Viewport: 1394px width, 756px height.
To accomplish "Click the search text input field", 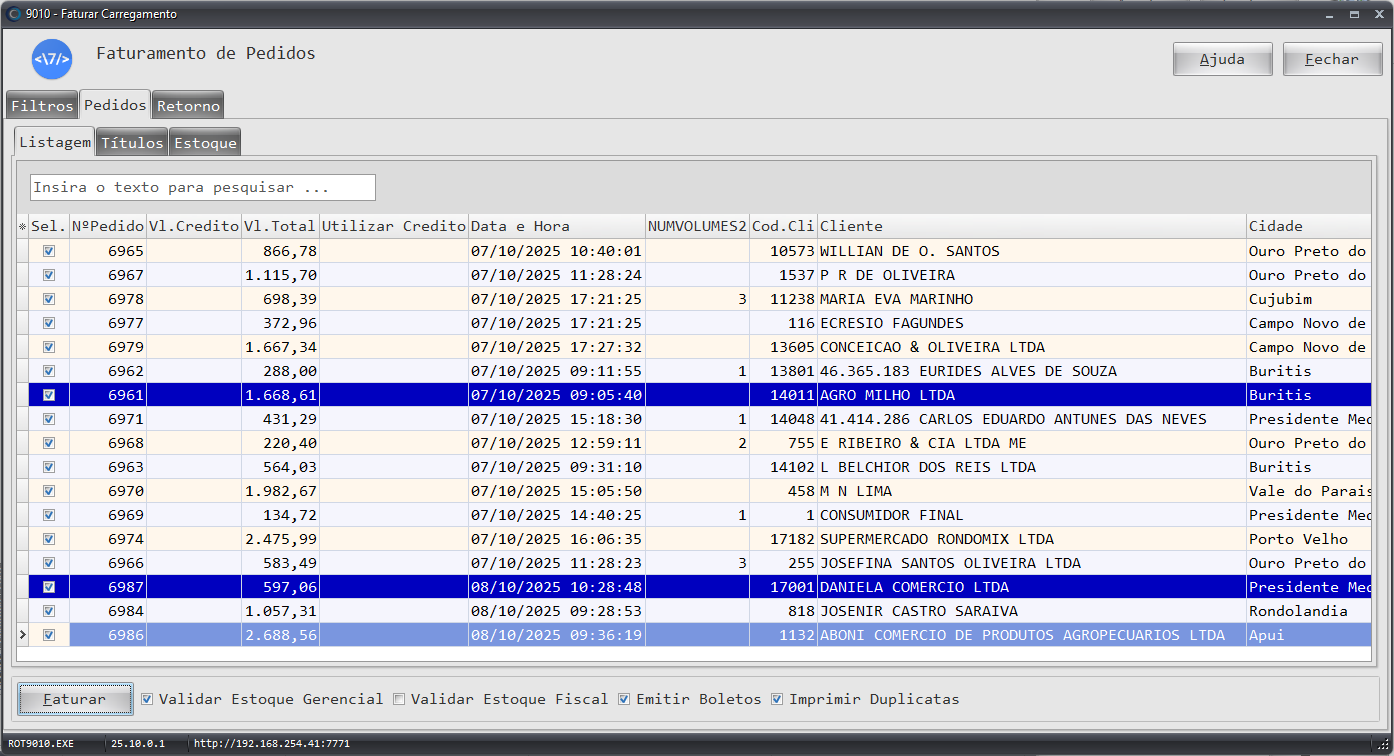I will coord(202,187).
